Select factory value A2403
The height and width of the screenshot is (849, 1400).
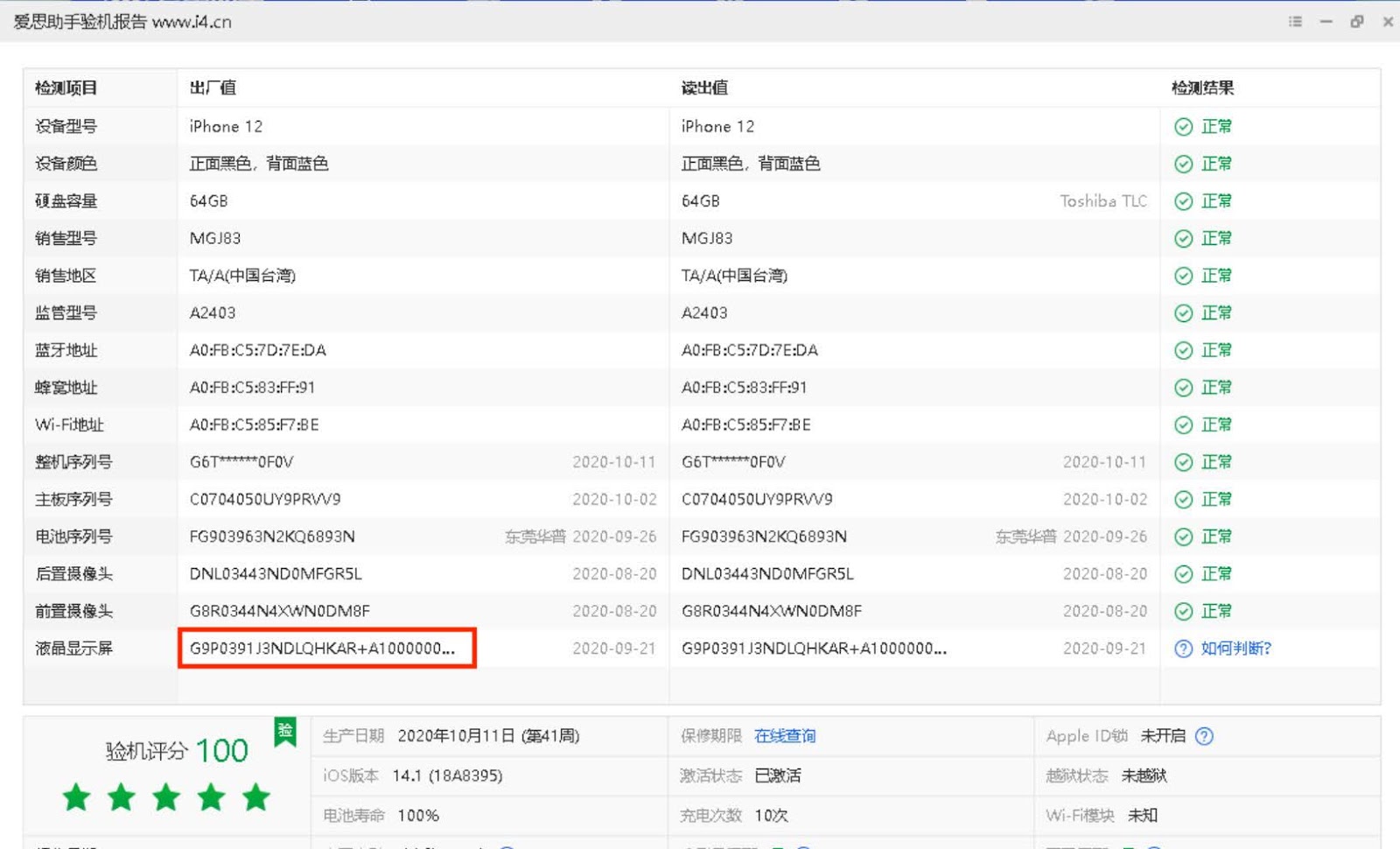pos(213,313)
